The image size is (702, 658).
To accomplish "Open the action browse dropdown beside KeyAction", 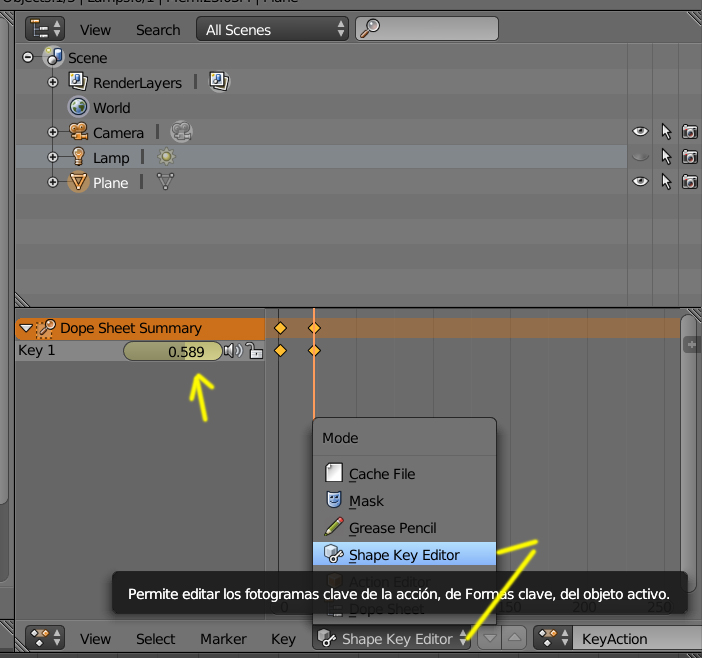I will pos(552,638).
